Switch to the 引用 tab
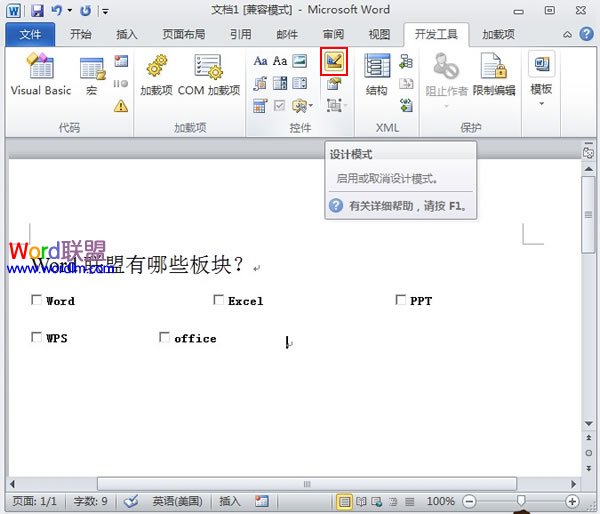The image size is (600, 514). (x=241, y=34)
